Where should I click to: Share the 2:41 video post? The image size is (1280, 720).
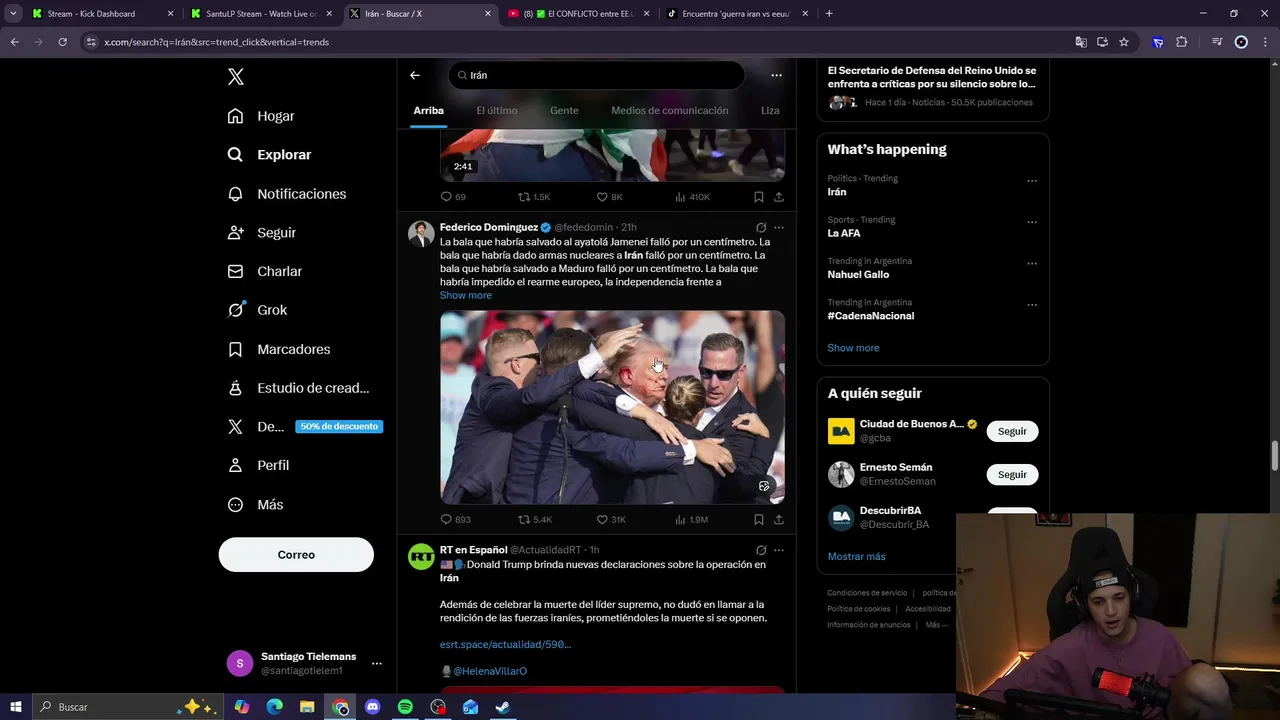point(779,197)
